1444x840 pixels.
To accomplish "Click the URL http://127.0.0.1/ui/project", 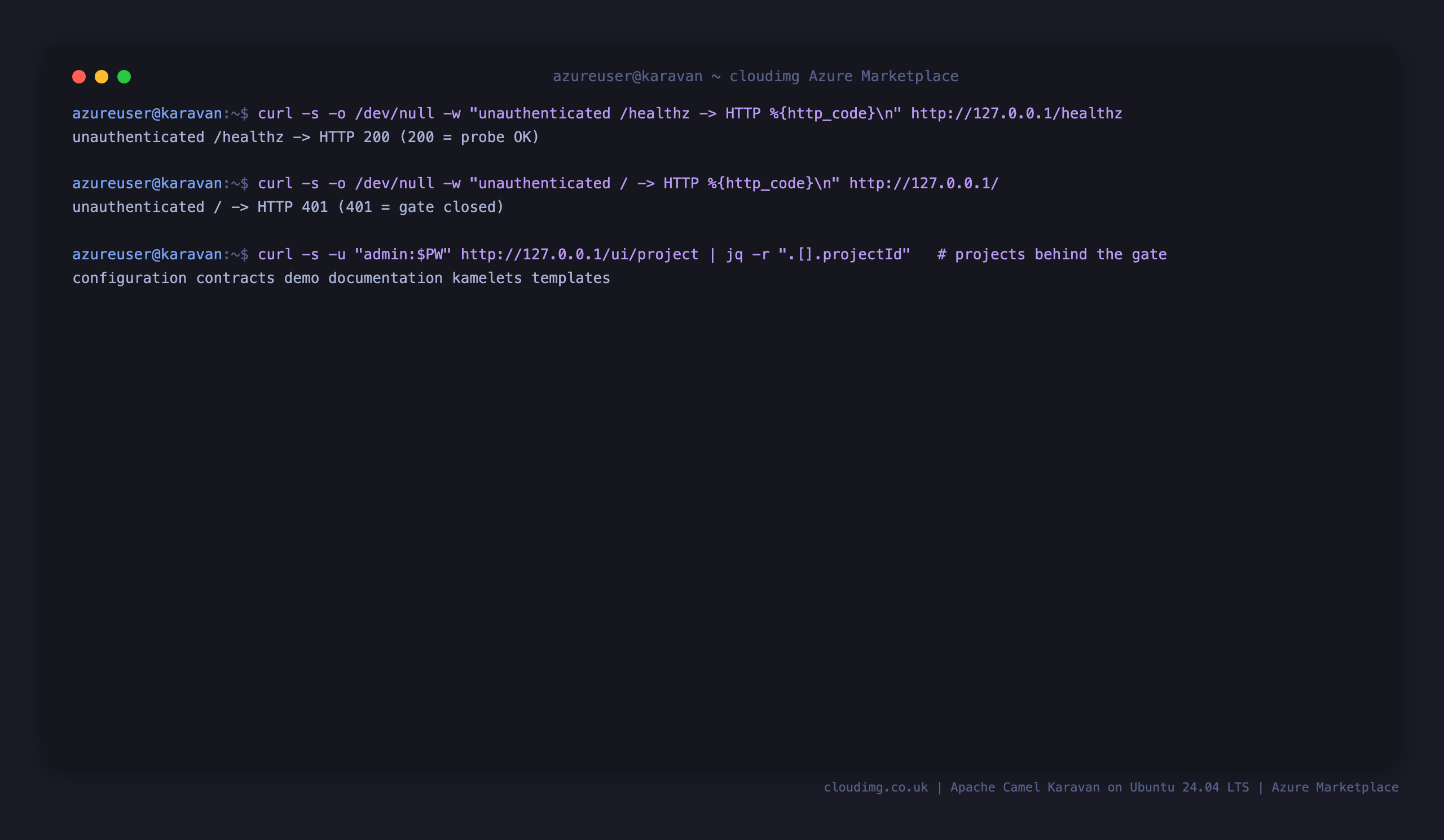I will [x=580, y=254].
